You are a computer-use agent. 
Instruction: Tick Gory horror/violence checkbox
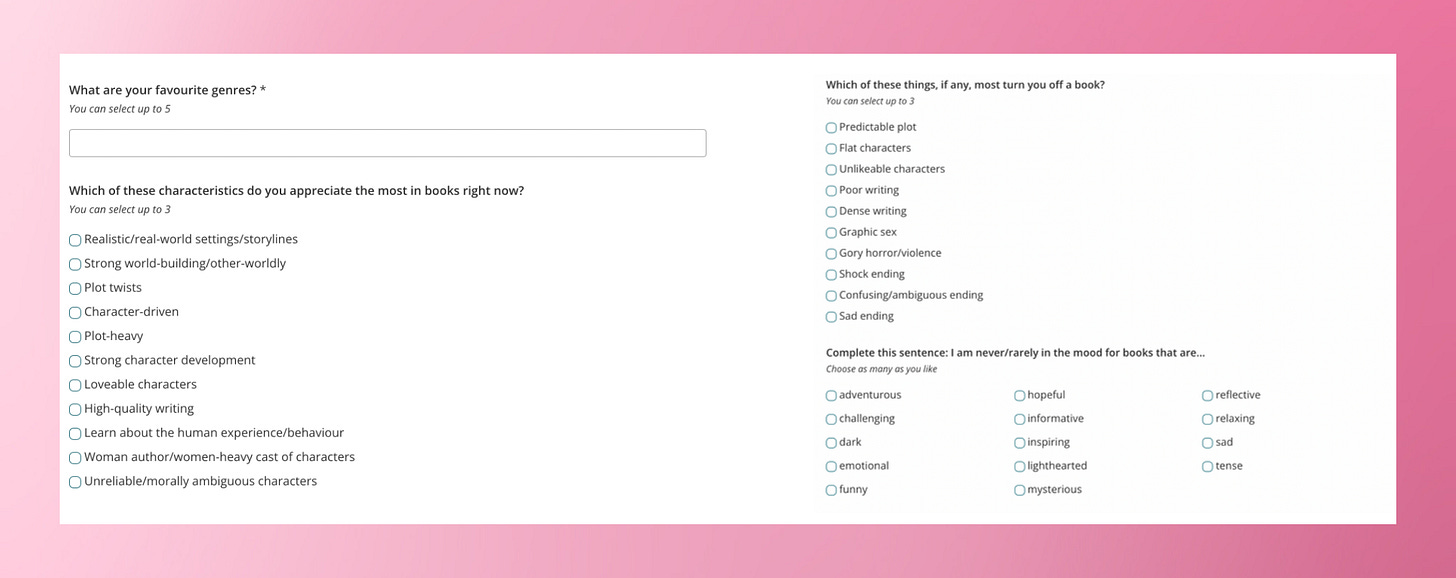coord(831,254)
